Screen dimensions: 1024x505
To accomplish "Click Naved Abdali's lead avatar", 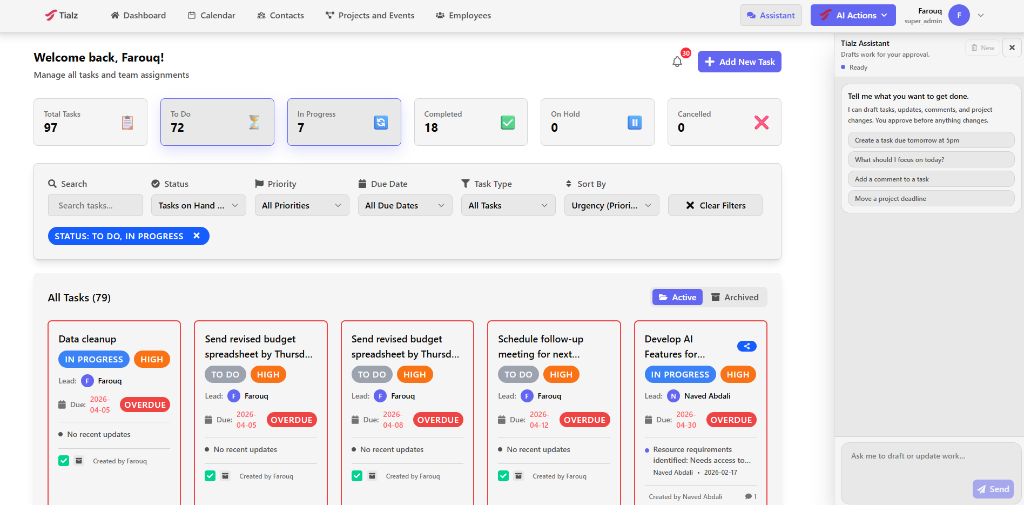I will tap(673, 396).
